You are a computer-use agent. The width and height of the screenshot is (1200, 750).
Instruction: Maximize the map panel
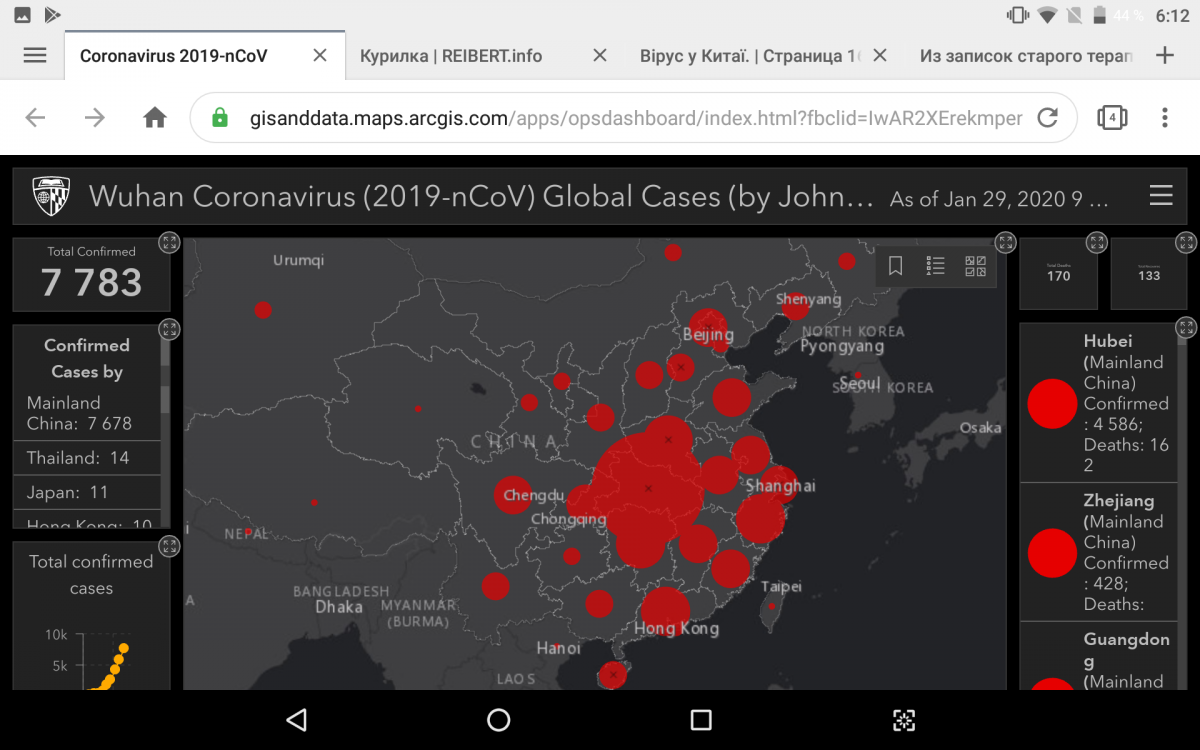point(1005,242)
